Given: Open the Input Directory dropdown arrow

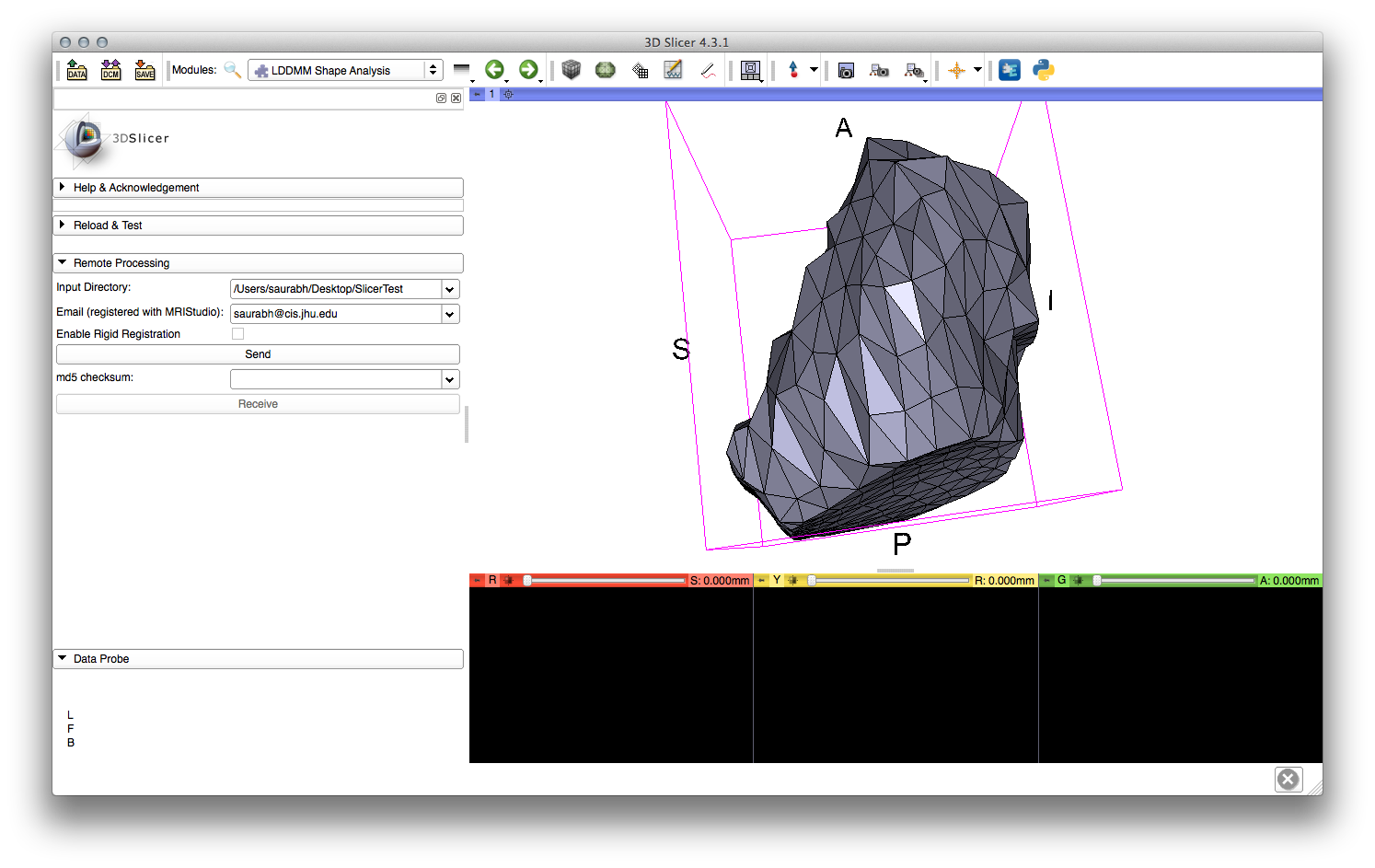Looking at the screenshot, I should click(x=449, y=289).
